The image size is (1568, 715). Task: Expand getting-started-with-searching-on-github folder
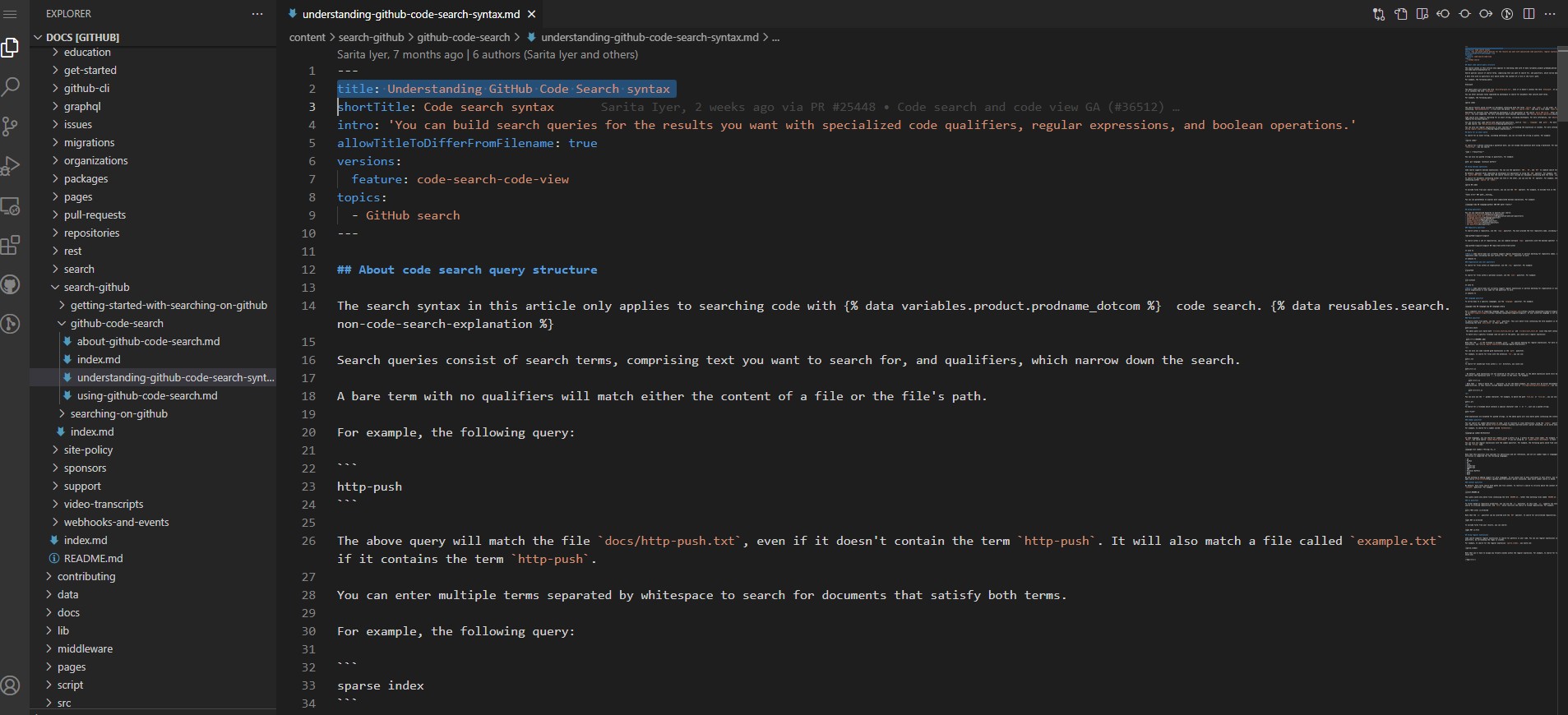tap(169, 305)
